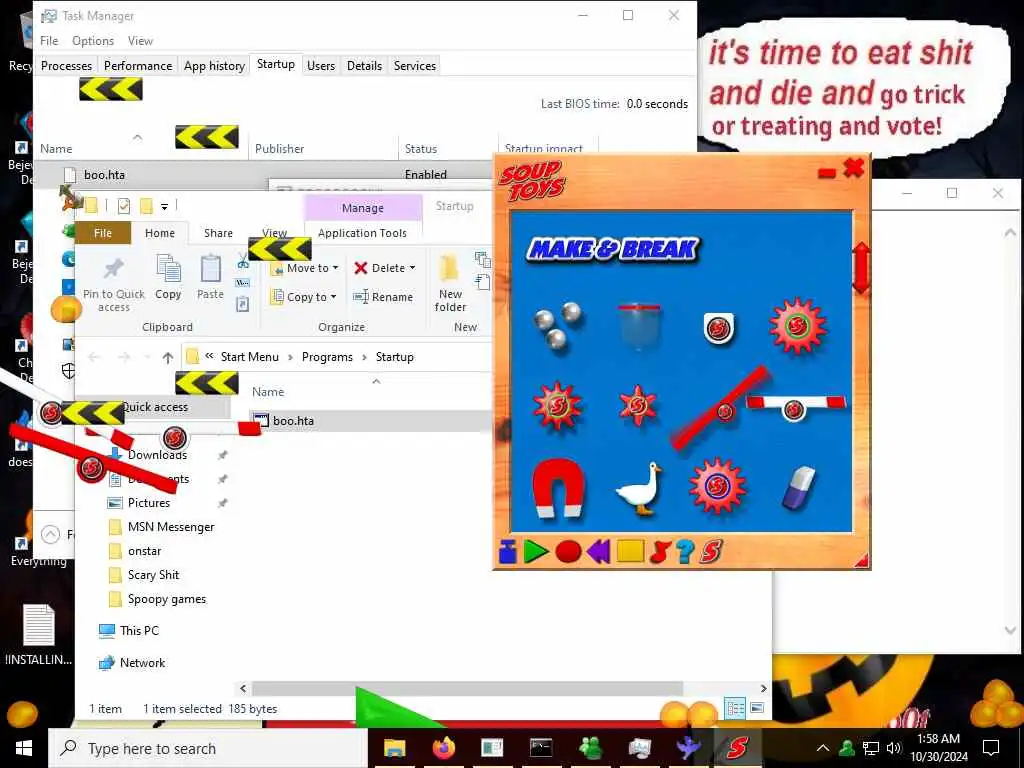1024x768 pixels.
Task: Switch to the Processes tab
Action: (66, 65)
